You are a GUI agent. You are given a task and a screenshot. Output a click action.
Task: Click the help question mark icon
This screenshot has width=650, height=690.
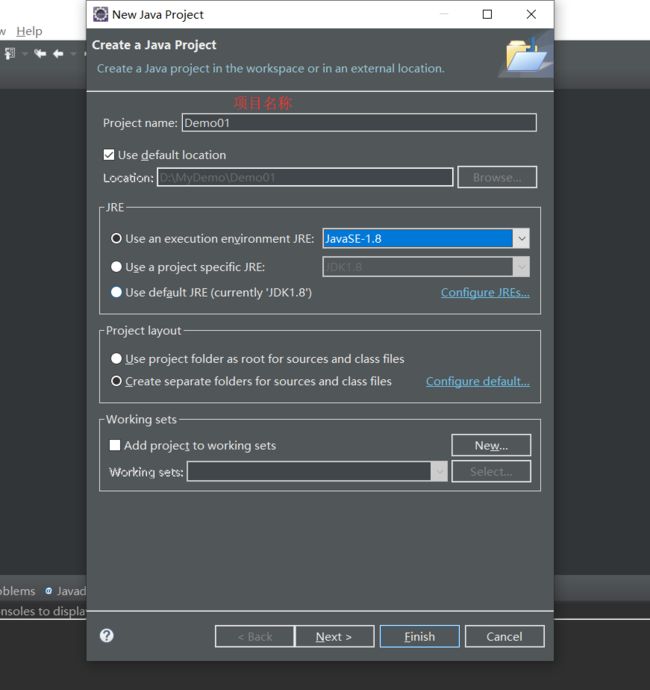pyautogui.click(x=107, y=635)
